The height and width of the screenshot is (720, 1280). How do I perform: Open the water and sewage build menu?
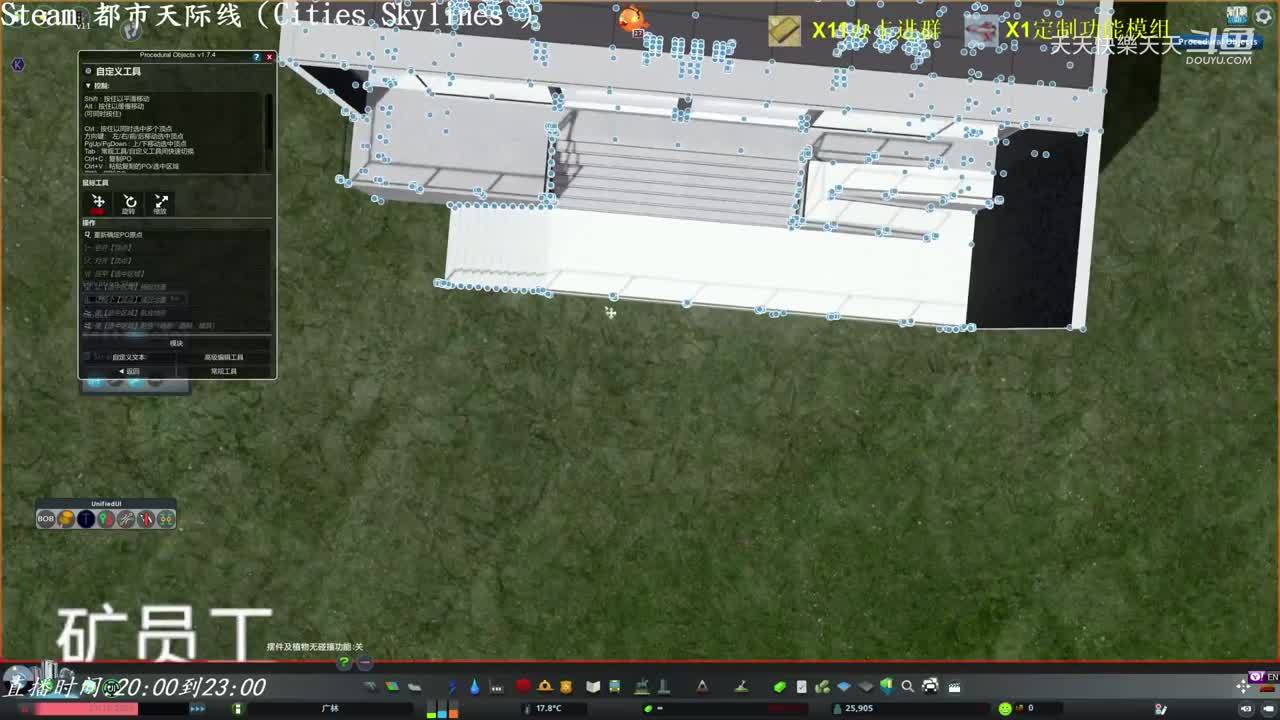click(x=474, y=686)
